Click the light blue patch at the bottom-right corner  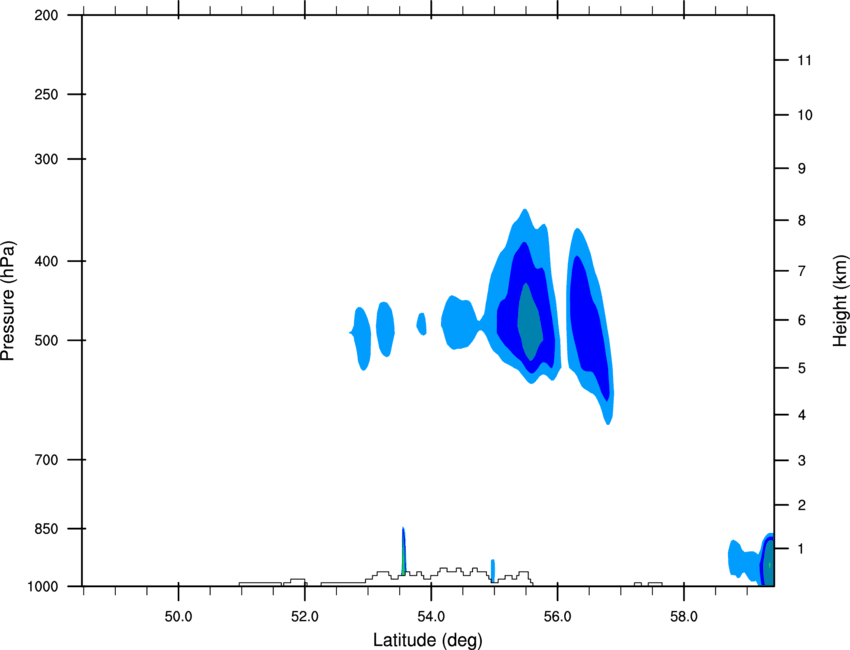[743, 559]
